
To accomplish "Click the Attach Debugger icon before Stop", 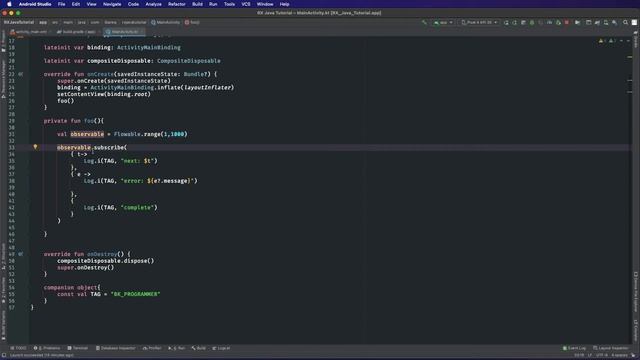I will pos(558,22).
